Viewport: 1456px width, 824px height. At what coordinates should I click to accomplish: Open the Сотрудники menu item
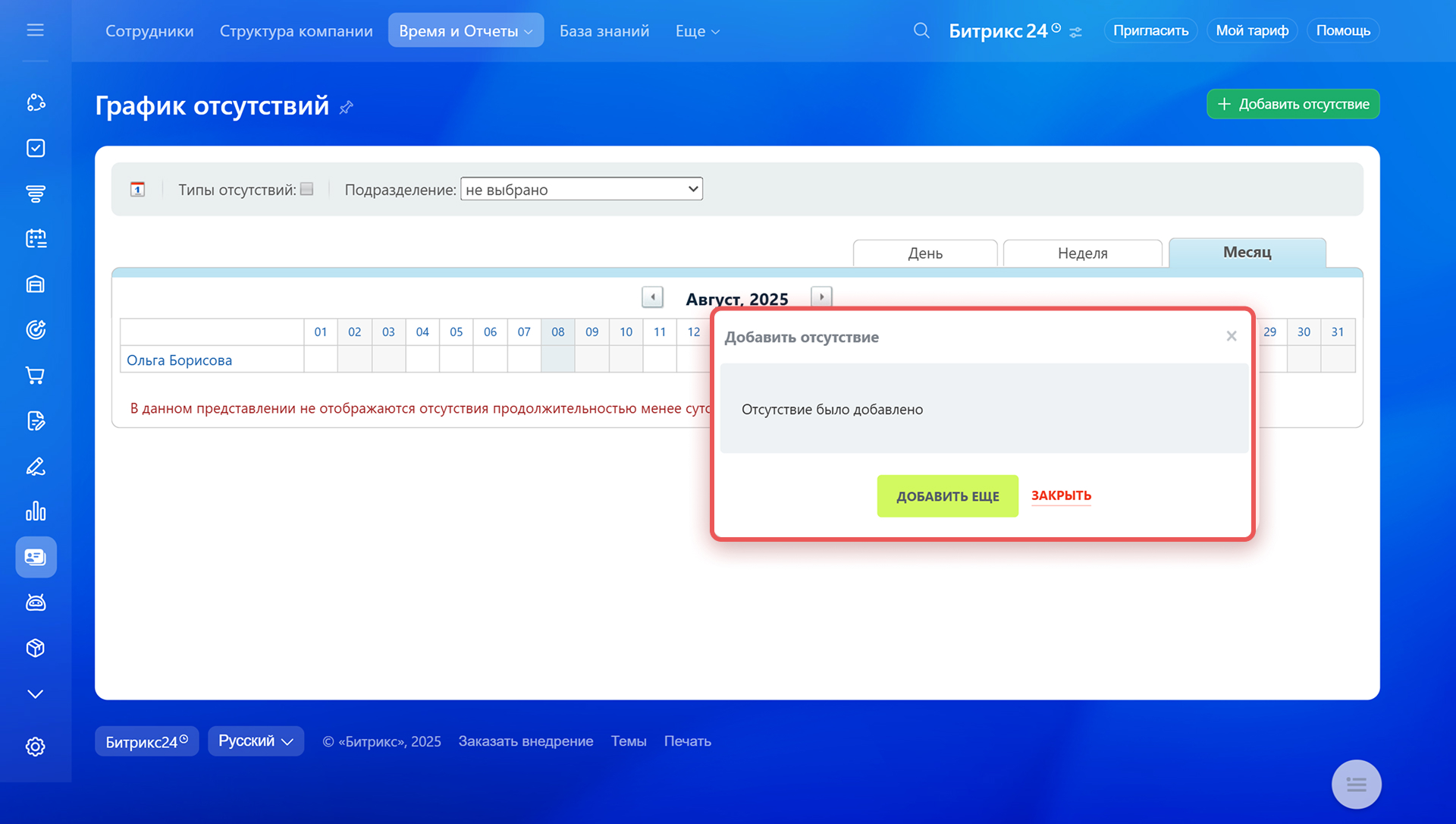[149, 30]
